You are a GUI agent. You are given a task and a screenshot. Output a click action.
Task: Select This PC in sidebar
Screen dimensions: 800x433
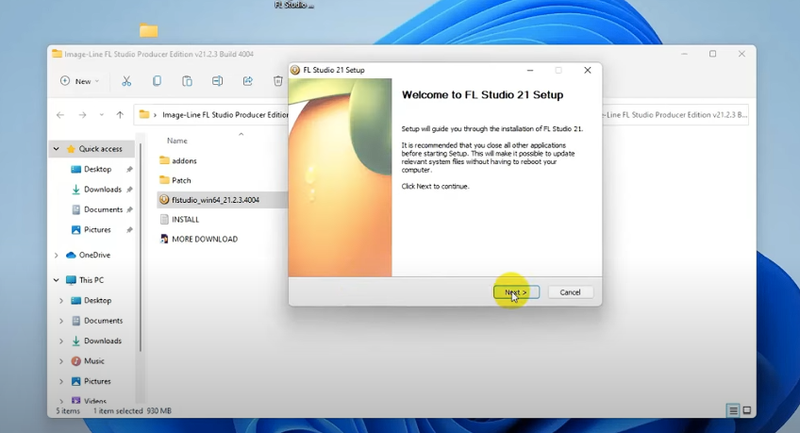[91, 280]
